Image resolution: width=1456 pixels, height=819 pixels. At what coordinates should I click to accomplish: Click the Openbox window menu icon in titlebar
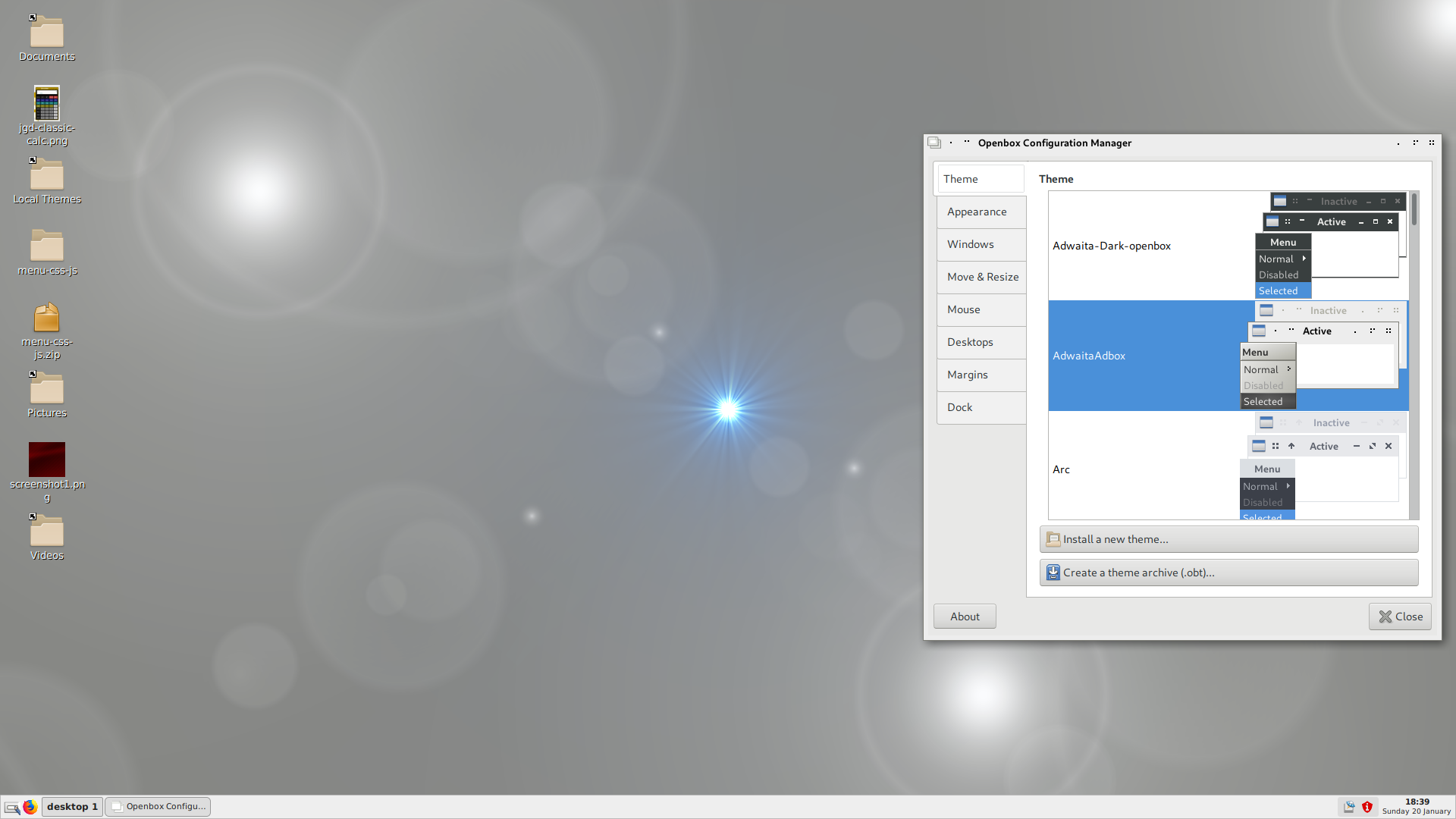coord(934,143)
